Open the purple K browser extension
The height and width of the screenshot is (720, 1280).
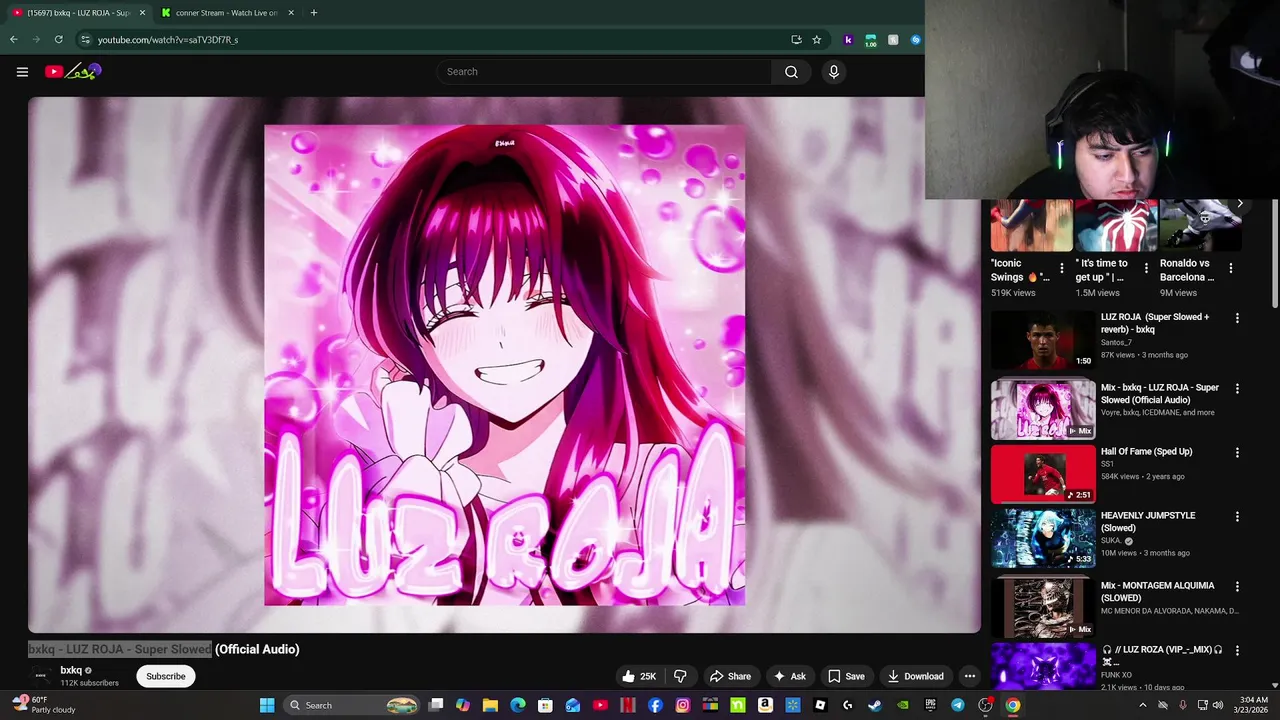point(848,40)
